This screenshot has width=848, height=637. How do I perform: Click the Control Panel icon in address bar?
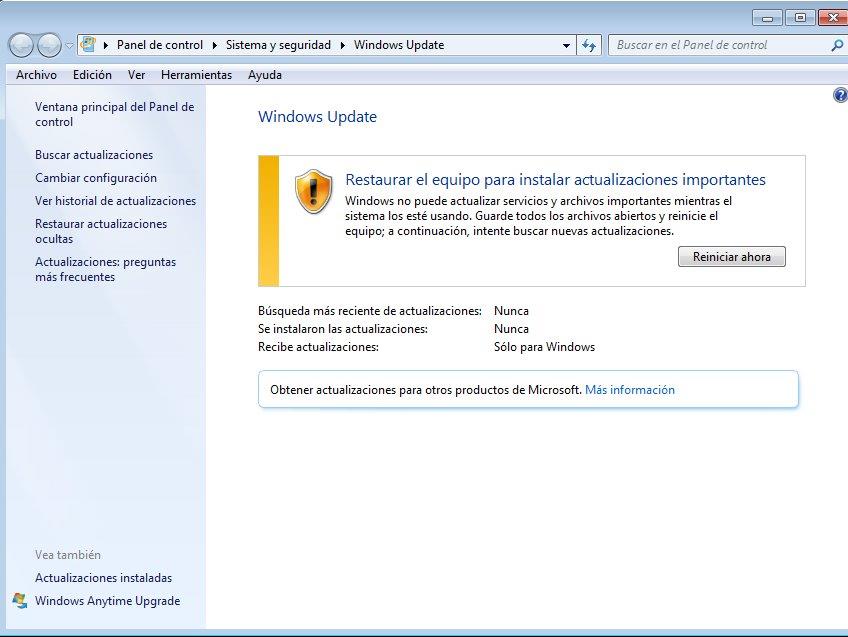pyautogui.click(x=89, y=45)
